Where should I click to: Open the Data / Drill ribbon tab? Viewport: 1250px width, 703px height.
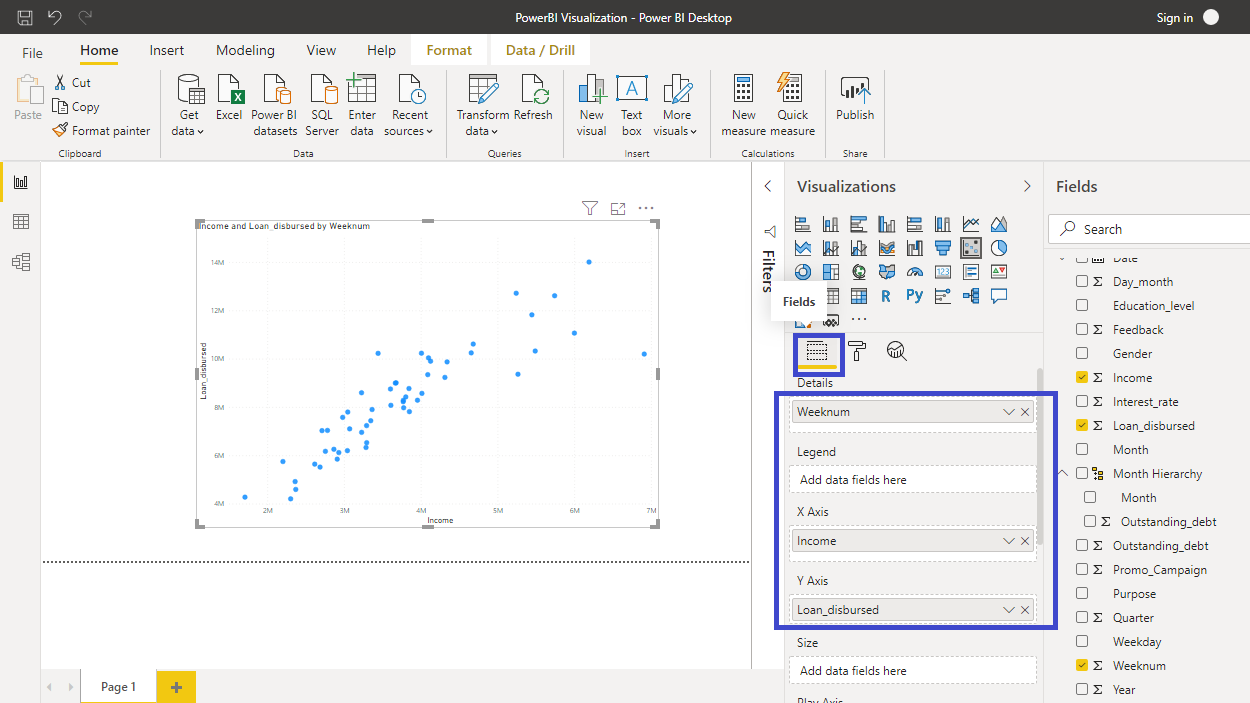[x=540, y=50]
